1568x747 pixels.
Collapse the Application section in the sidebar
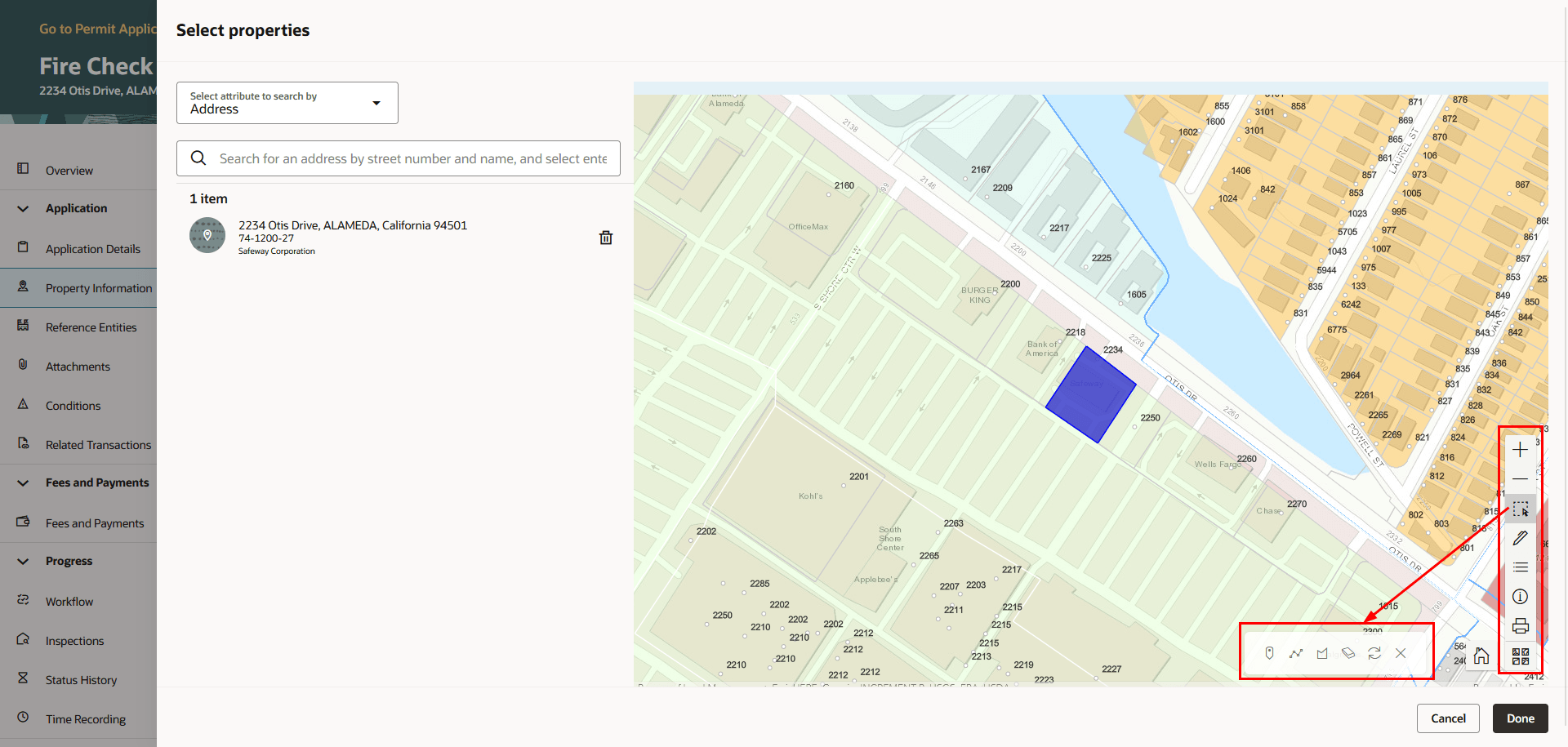pyautogui.click(x=22, y=208)
